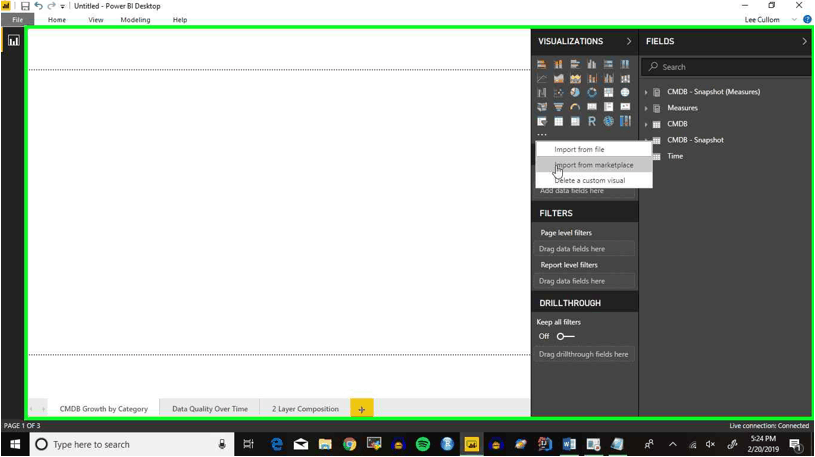Click the Page level filters drop well
Screen dimensions: 815x457
pos(585,249)
